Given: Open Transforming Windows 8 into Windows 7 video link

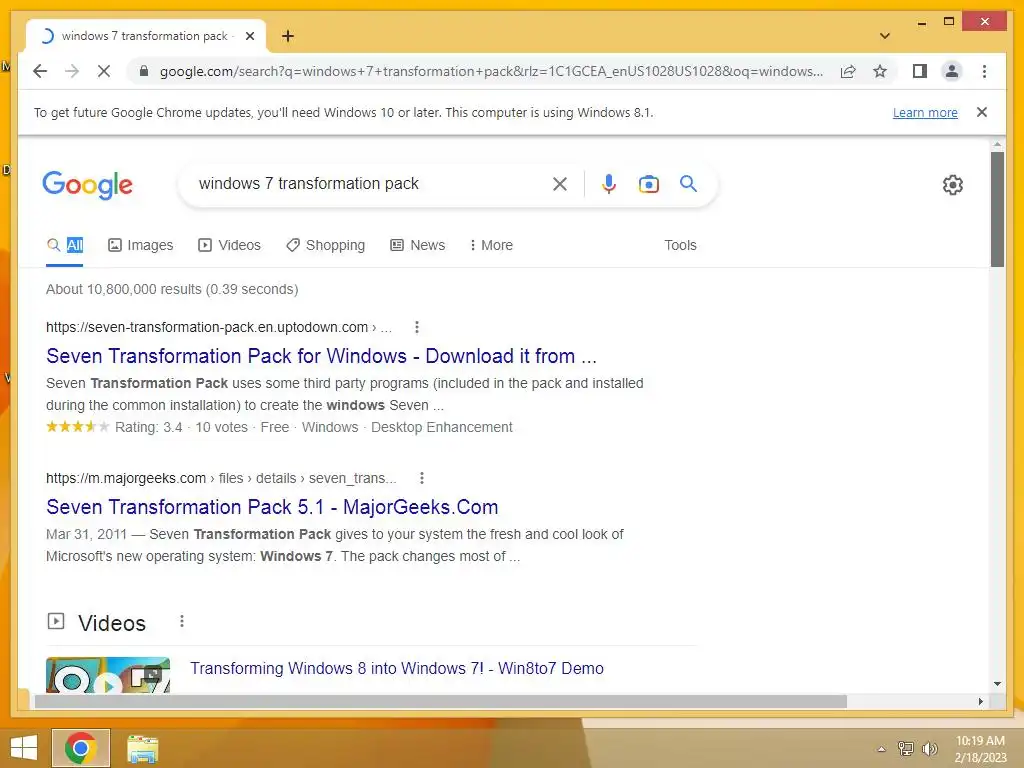Looking at the screenshot, I should 397,669.
